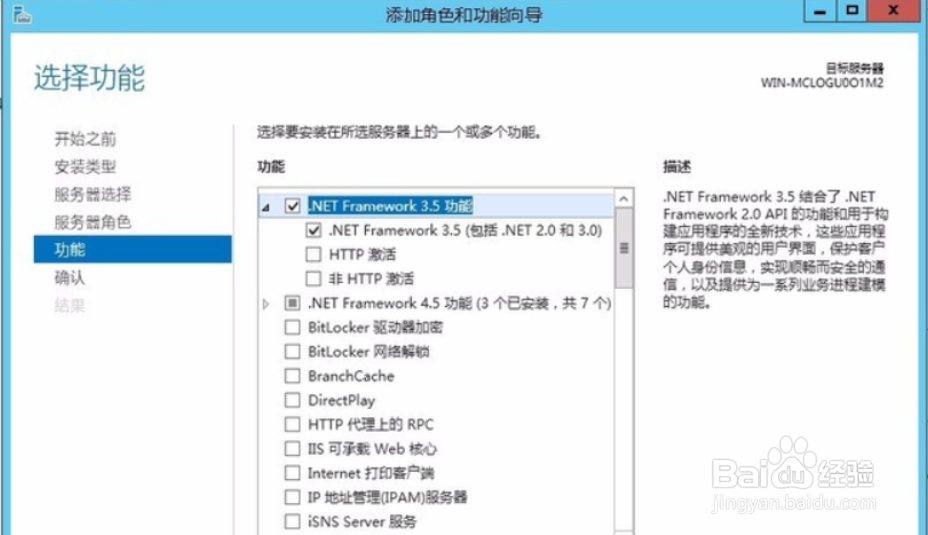Click the server name WIN-MCLOGU0O1M2

pyautogui.click(x=822, y=82)
